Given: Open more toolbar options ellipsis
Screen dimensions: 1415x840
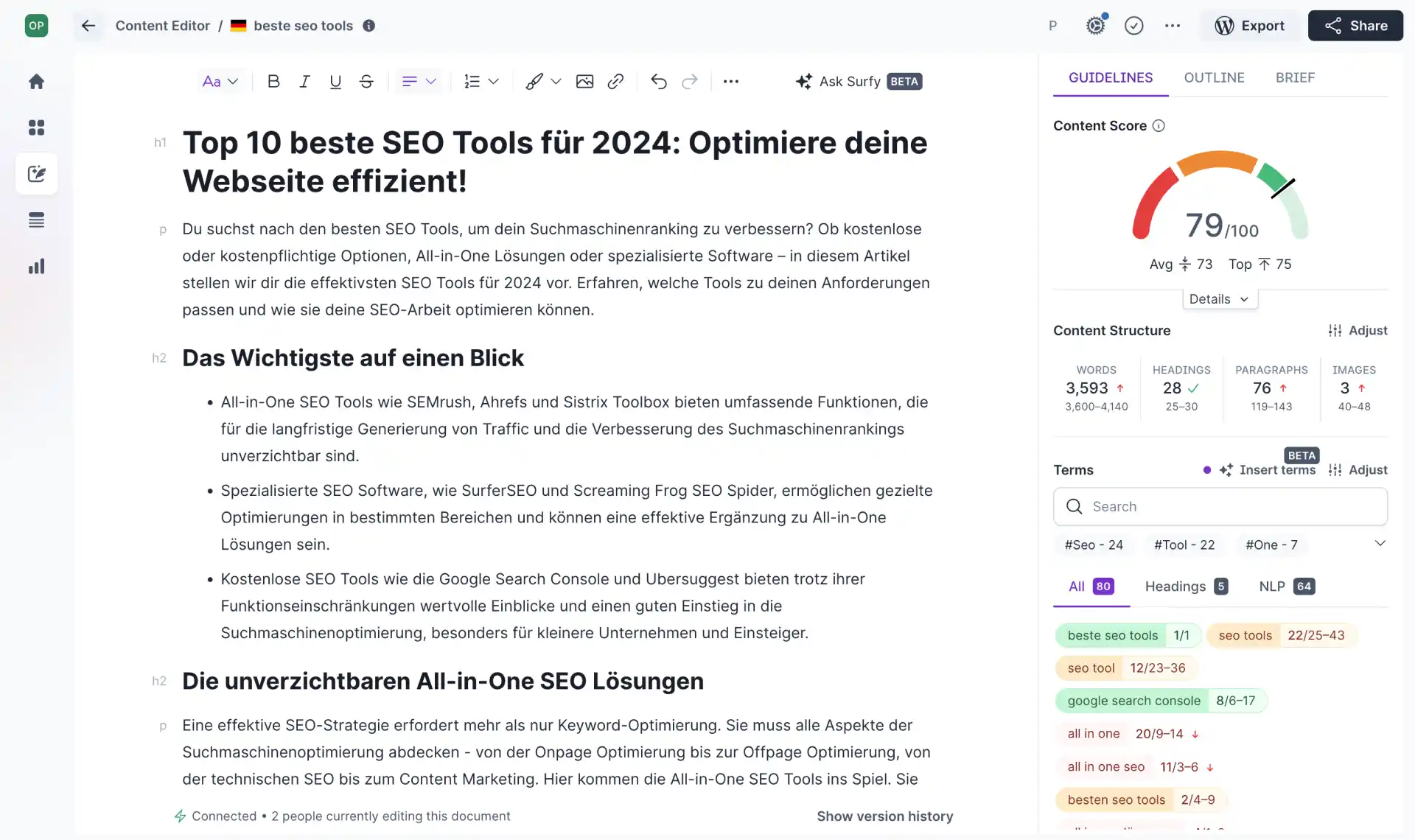Looking at the screenshot, I should tap(731, 82).
